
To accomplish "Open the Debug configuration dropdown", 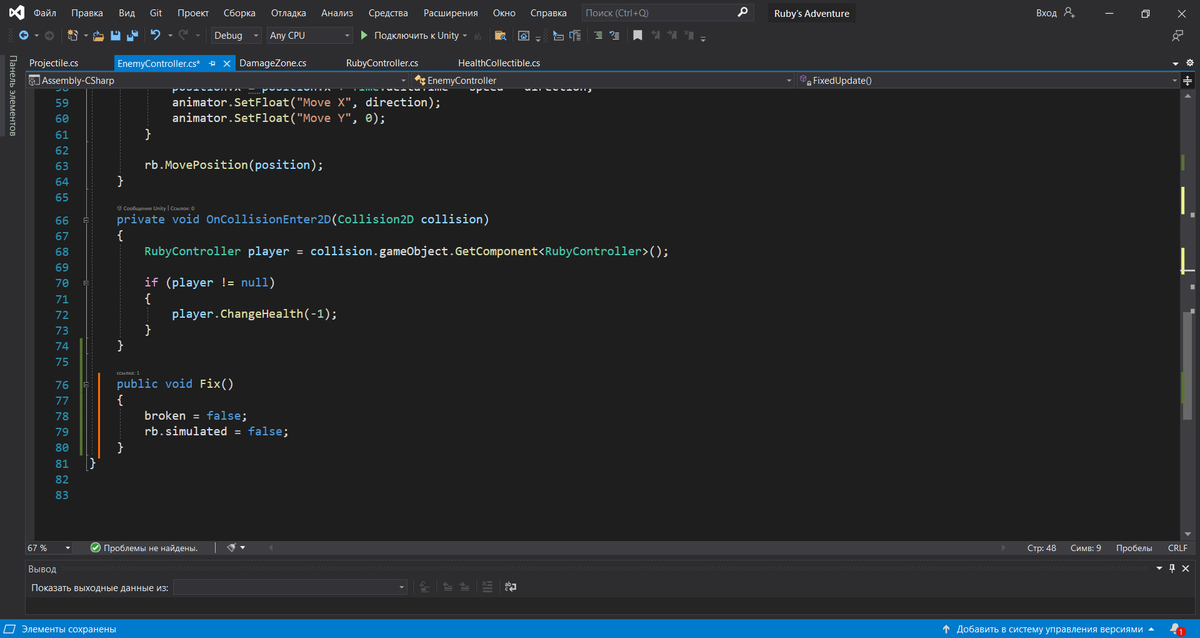I will pyautogui.click(x=236, y=35).
